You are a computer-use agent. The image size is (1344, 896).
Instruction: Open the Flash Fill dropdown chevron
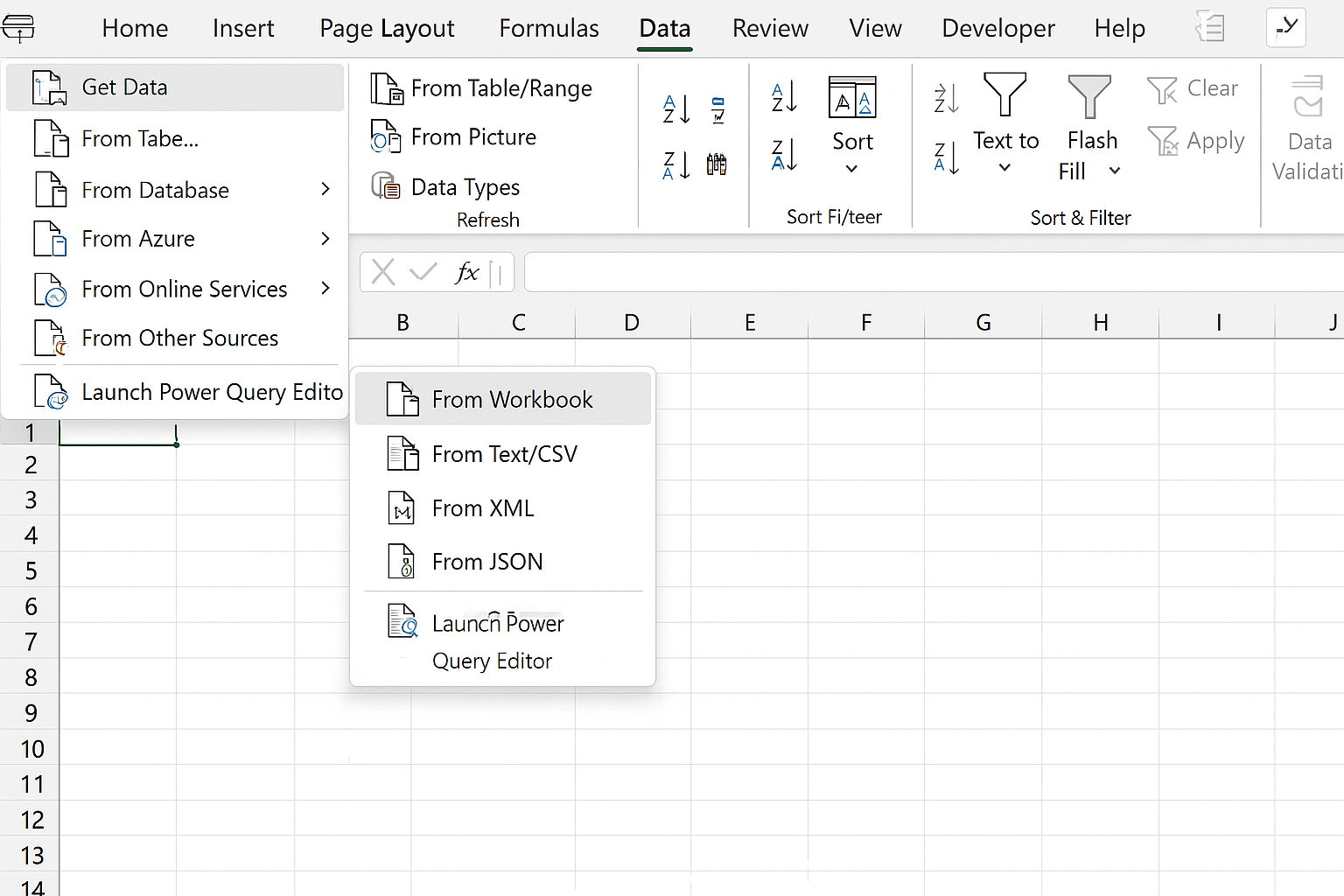(1115, 171)
